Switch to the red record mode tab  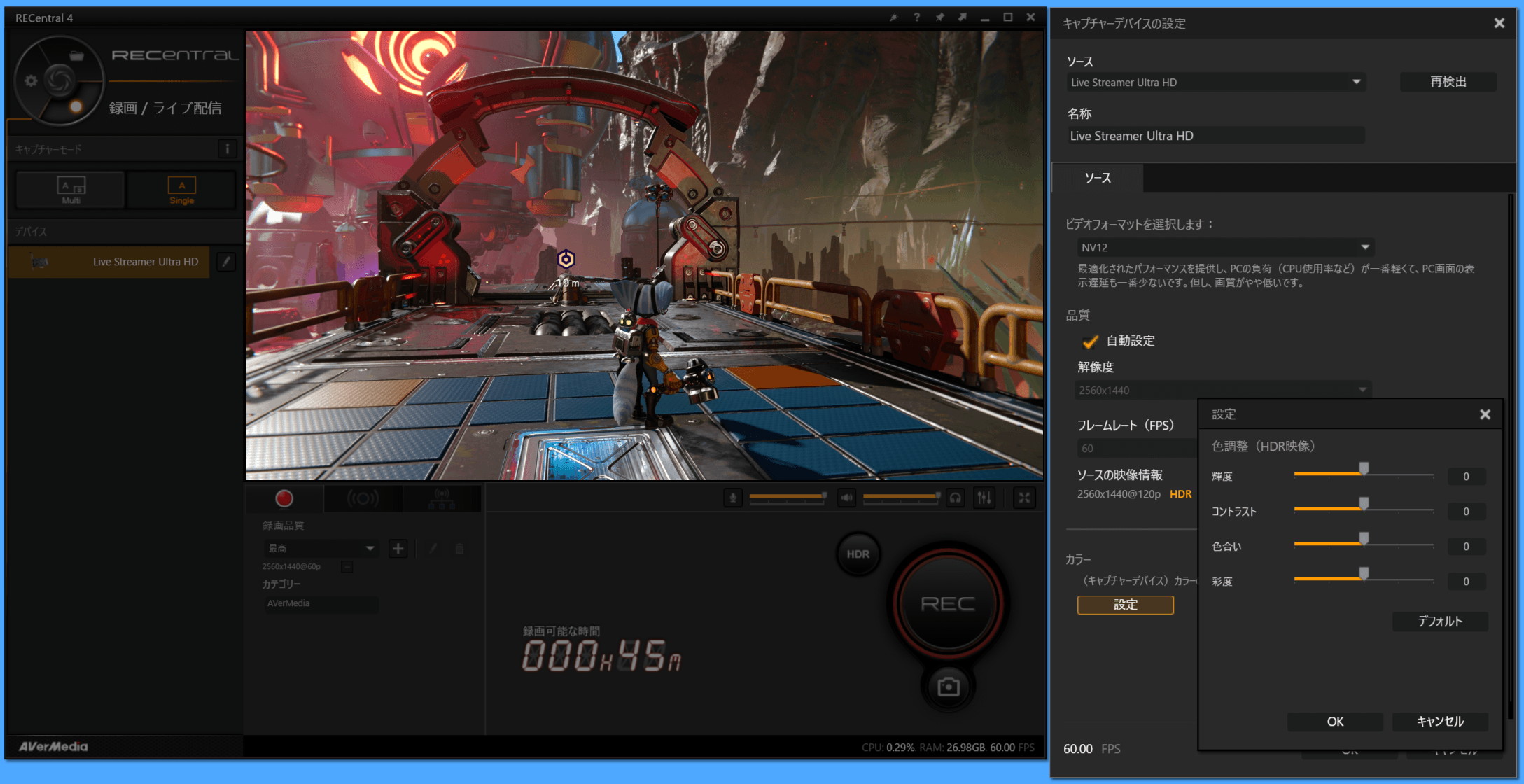(x=284, y=498)
